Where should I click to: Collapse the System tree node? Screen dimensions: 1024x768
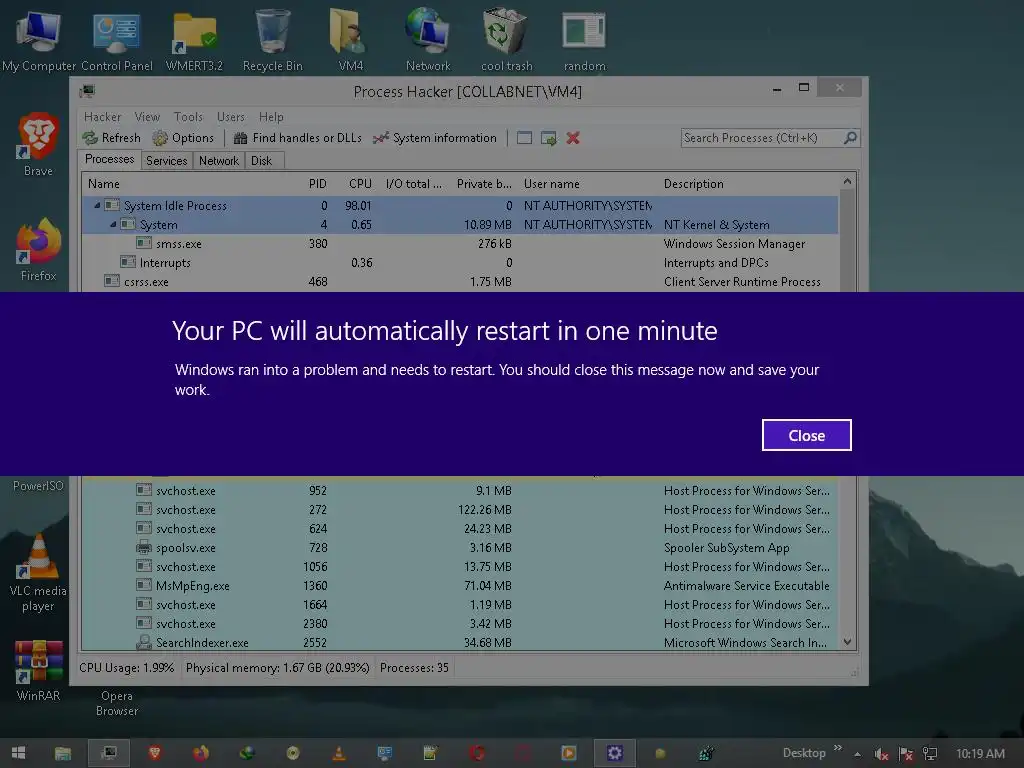(x=113, y=224)
